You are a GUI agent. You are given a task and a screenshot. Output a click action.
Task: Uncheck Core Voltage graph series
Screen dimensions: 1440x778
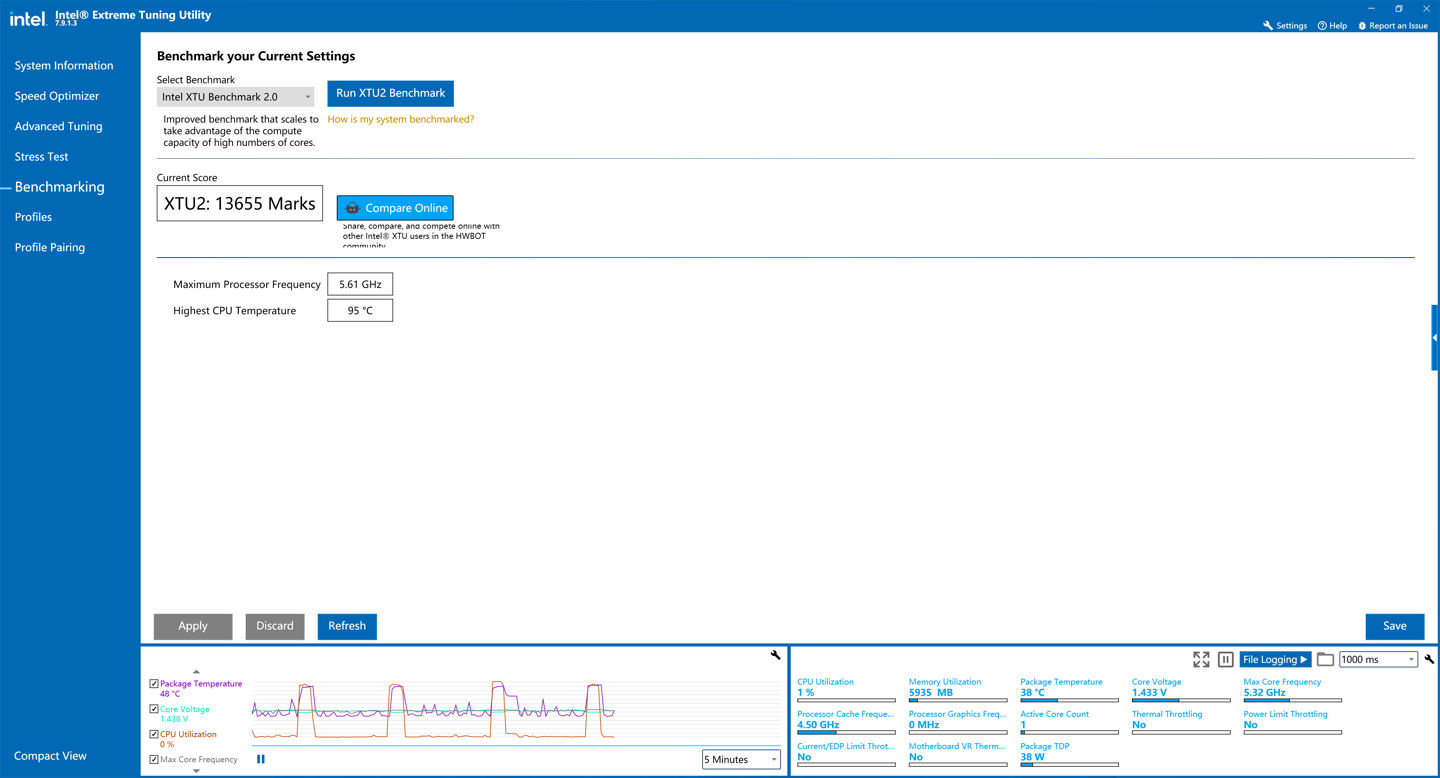pos(154,709)
